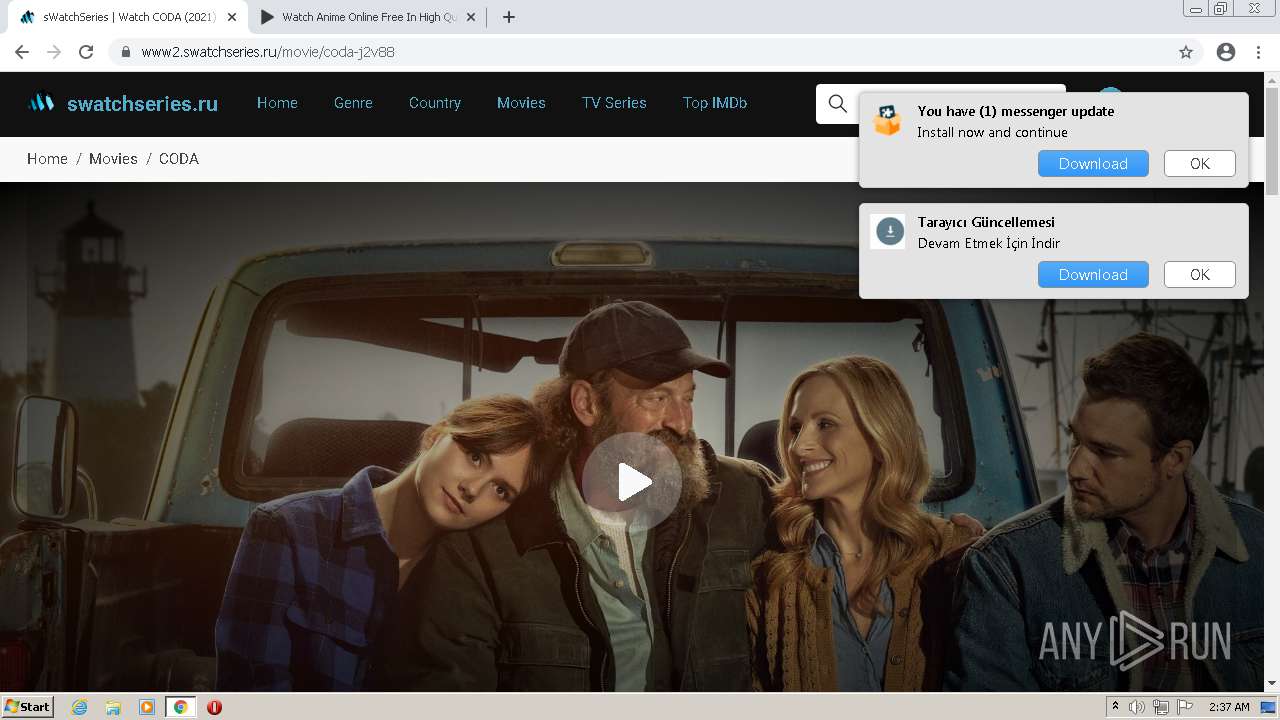
Task: Open volume control in tray
Action: coord(1137,707)
